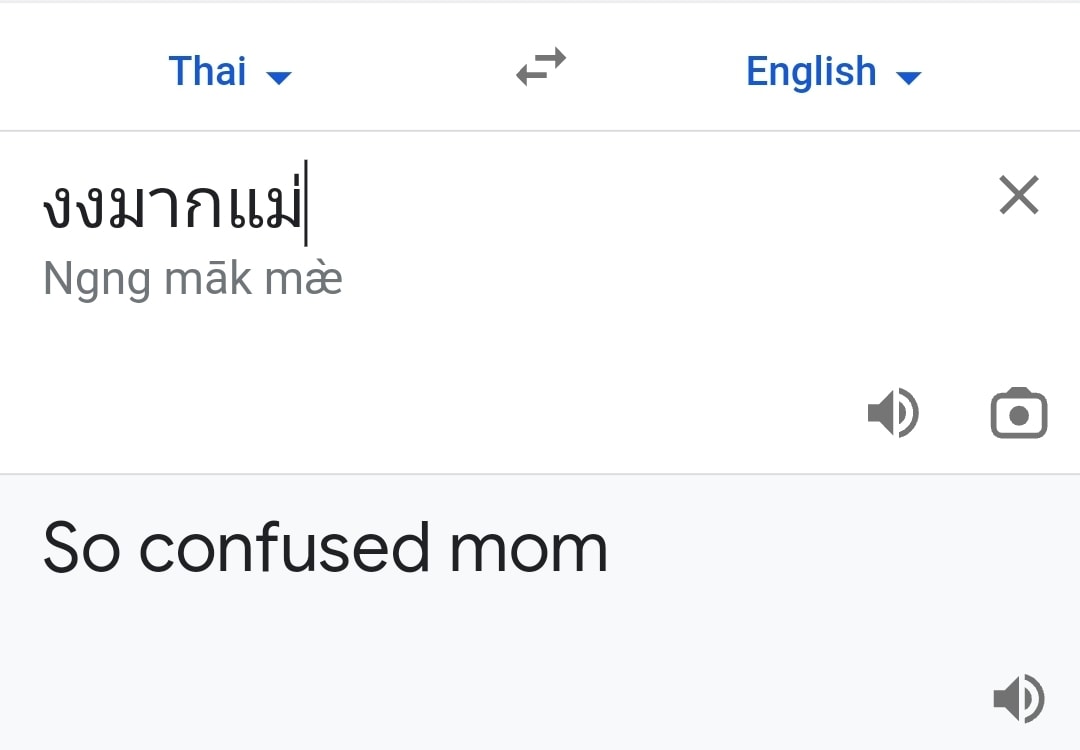The image size is (1080, 750).
Task: Tap the swap arrows between Thai and English
Action: pyautogui.click(x=539, y=66)
